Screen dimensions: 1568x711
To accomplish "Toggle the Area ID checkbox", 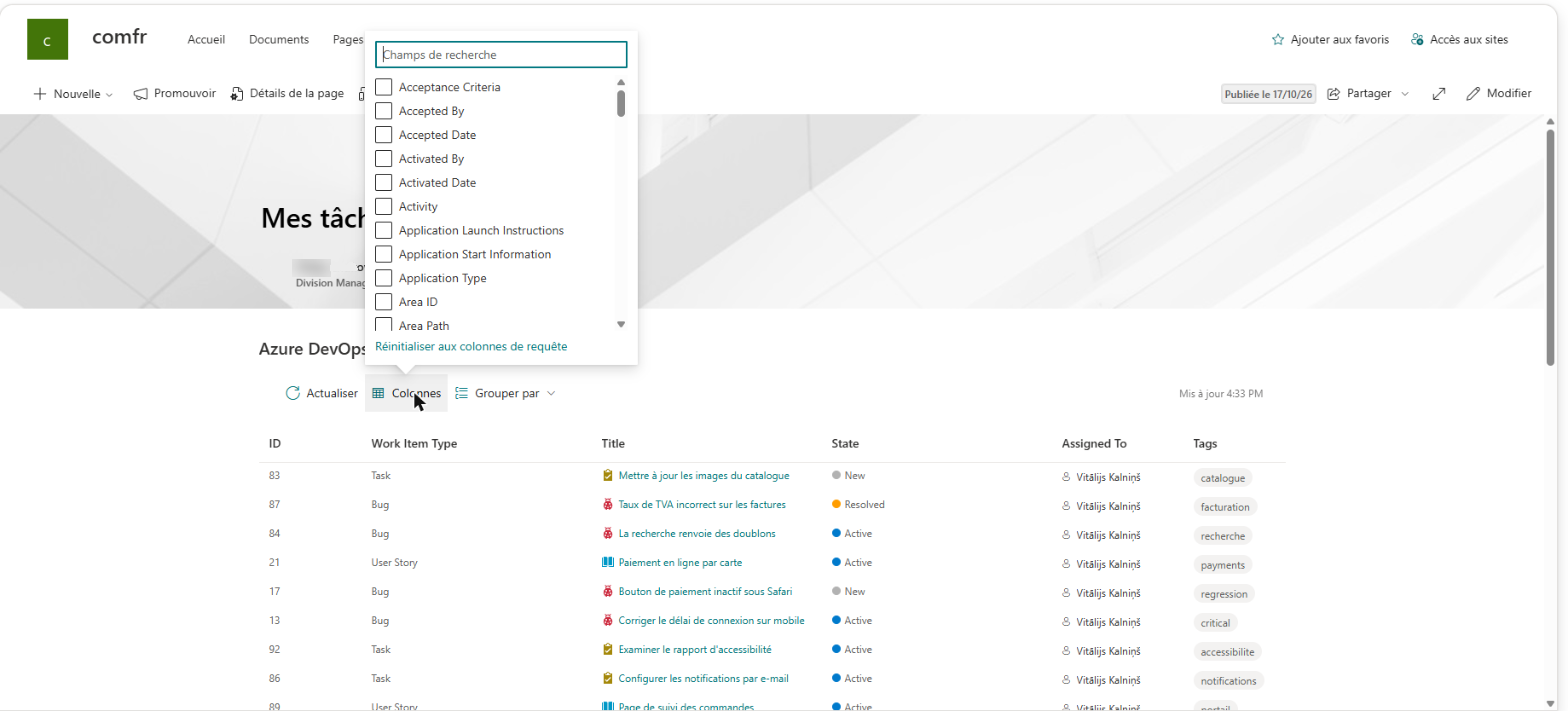I will click(383, 302).
